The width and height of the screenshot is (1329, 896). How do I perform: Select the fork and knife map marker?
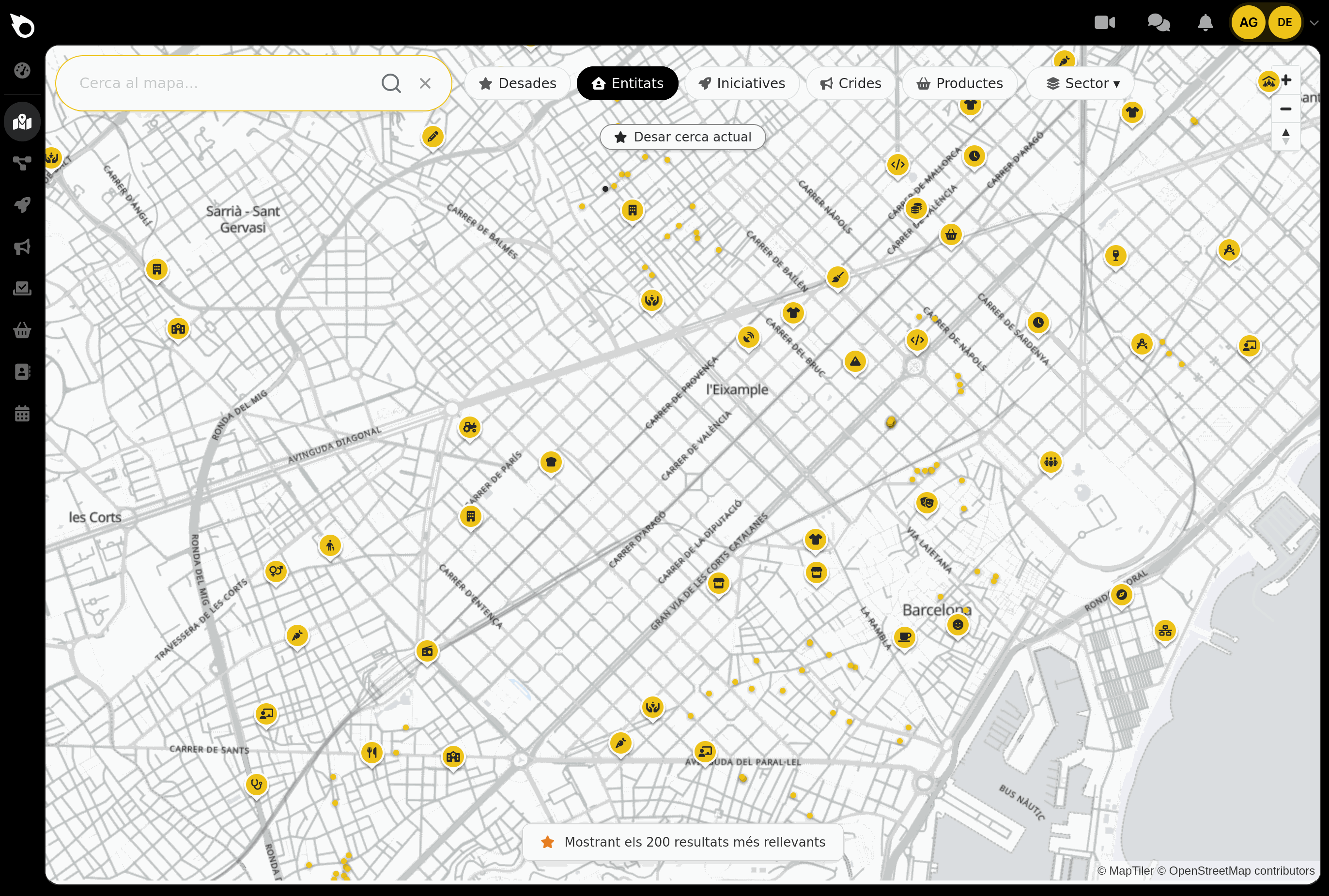coord(372,753)
